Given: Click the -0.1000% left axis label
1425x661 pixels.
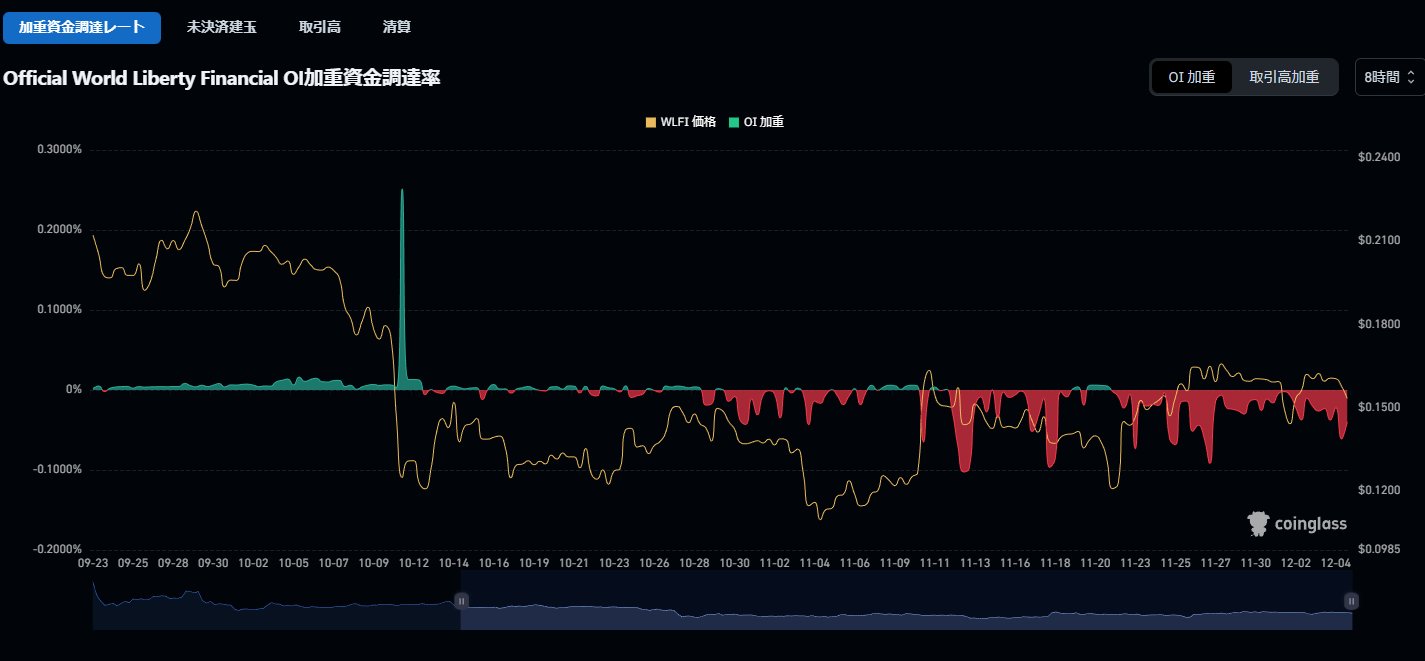Looking at the screenshot, I should click(x=57, y=469).
